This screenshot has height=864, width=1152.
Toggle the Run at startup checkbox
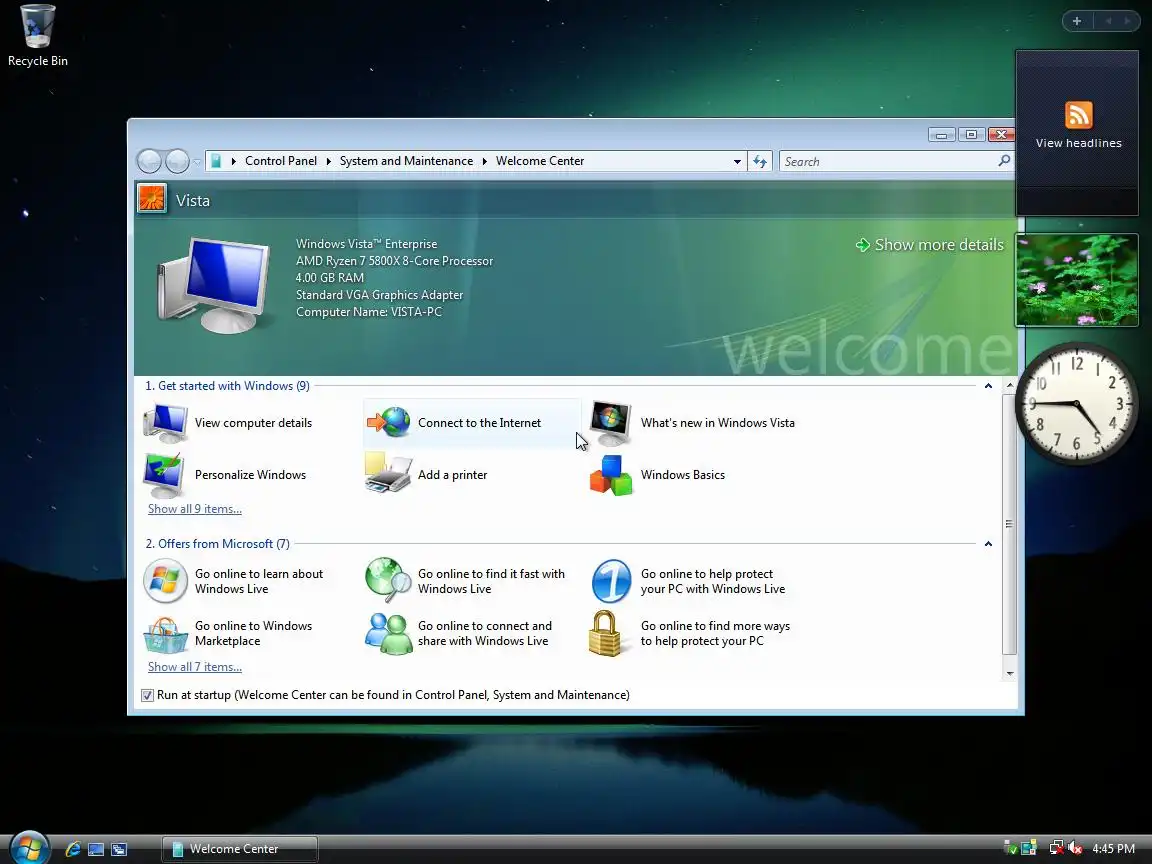click(148, 695)
